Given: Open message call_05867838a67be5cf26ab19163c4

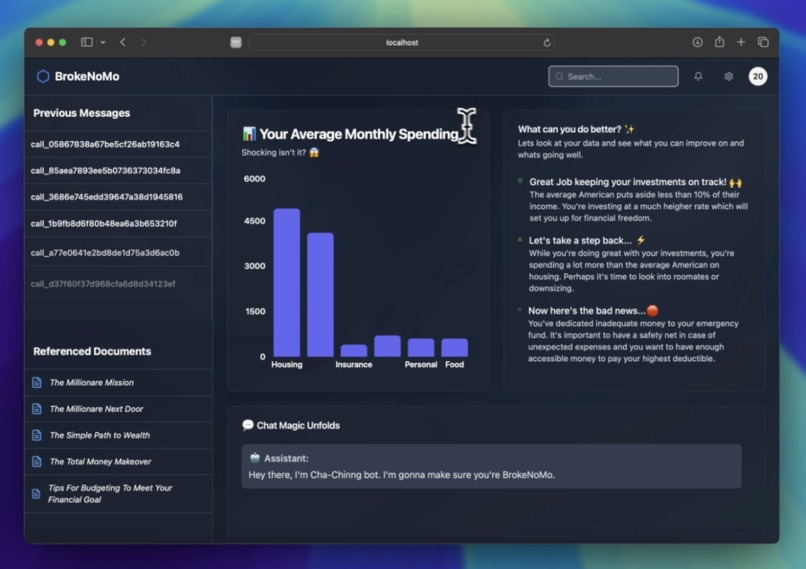Looking at the screenshot, I should [x=118, y=144].
